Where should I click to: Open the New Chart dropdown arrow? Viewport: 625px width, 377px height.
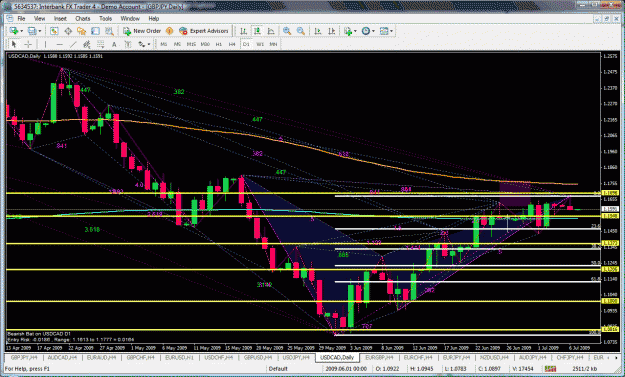pos(21,31)
